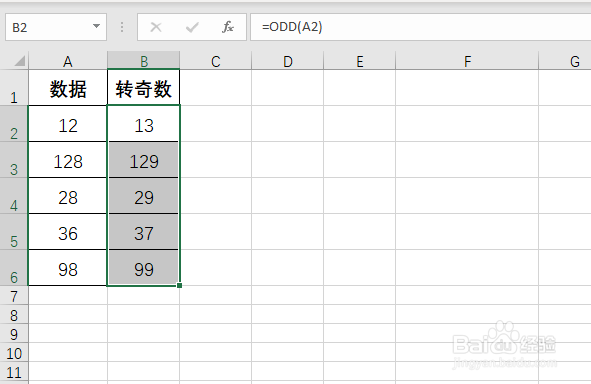Click the formula bar resize dots handle
591x384 pixels.
tap(122, 27)
